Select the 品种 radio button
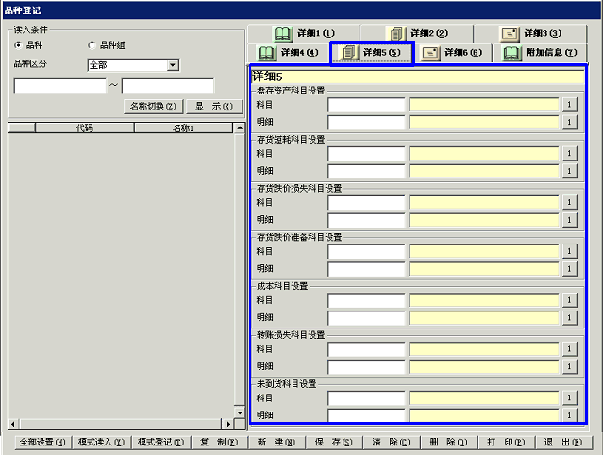Viewport: 603px width, 455px height. (18, 45)
